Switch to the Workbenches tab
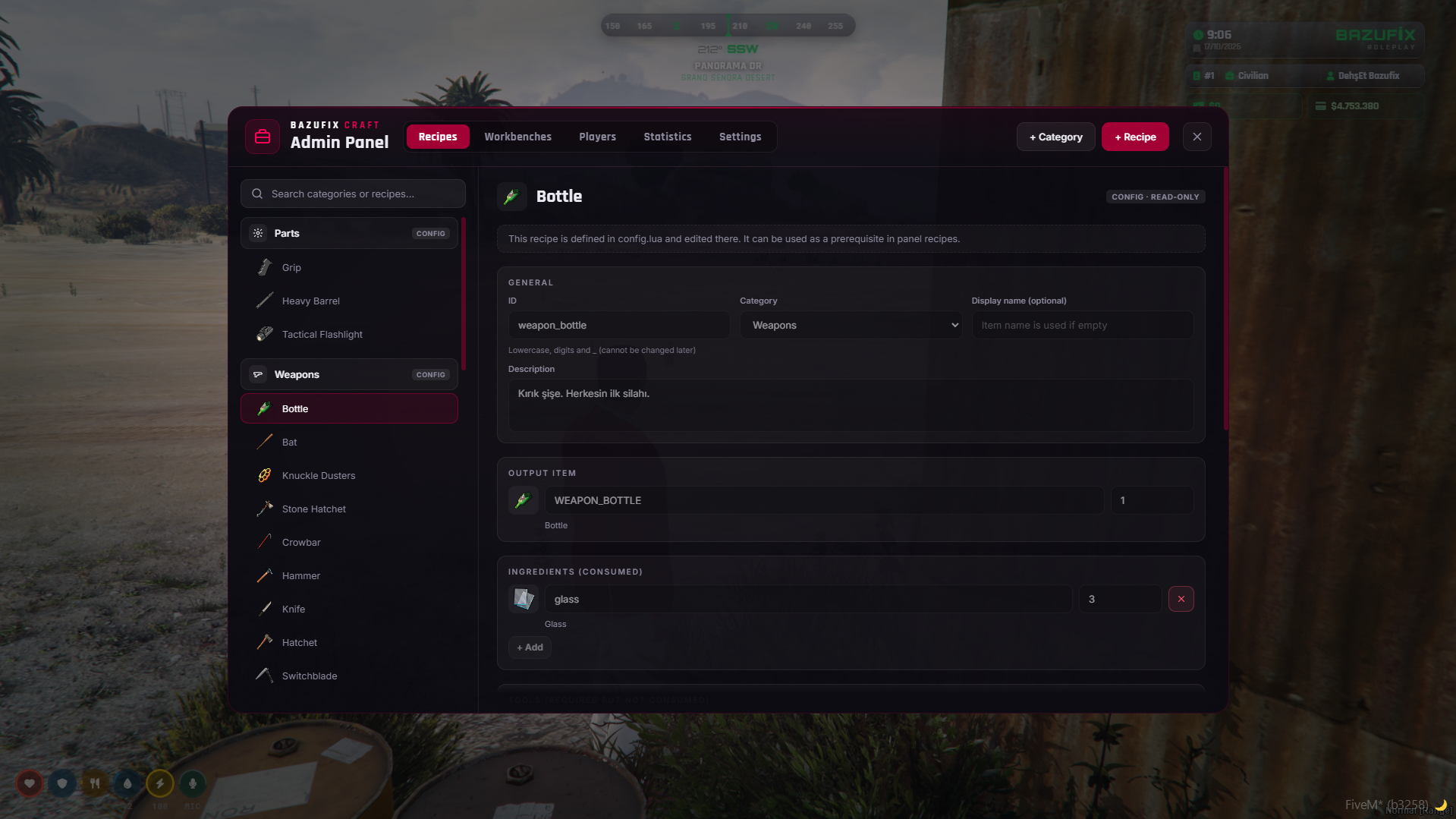The image size is (1456, 819). click(518, 137)
